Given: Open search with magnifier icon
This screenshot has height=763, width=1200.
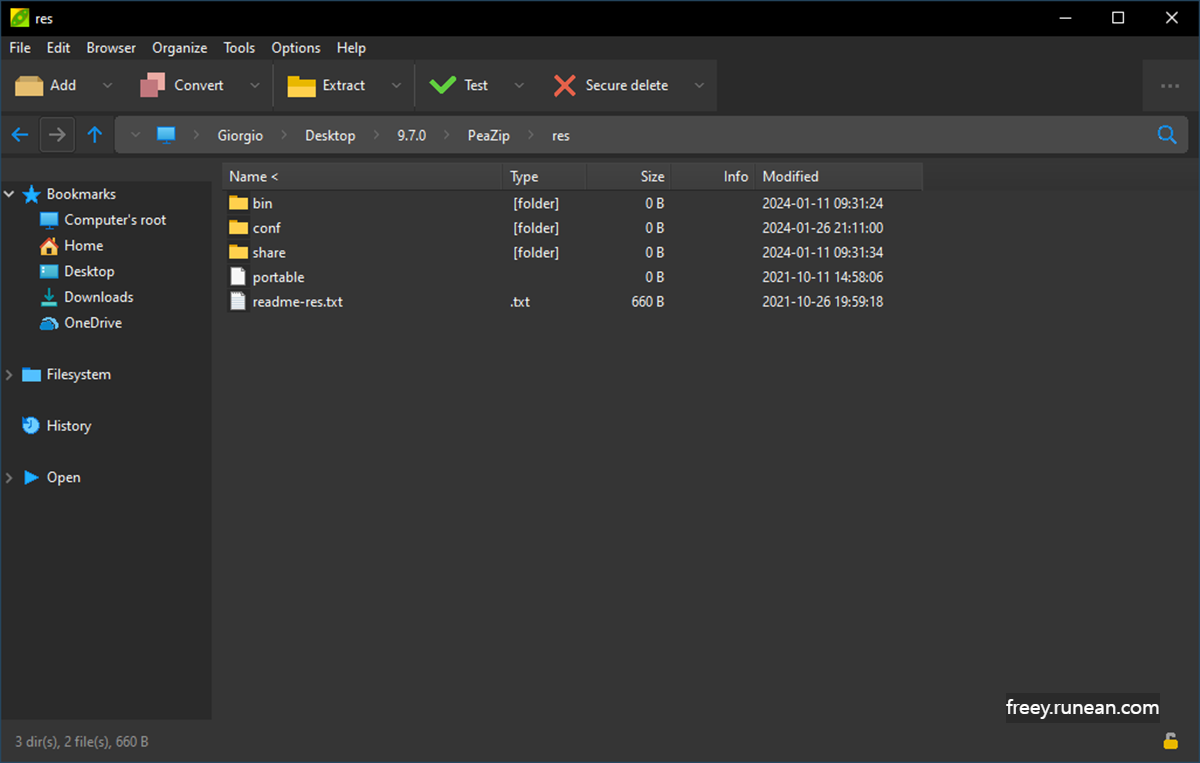Looking at the screenshot, I should (1167, 135).
